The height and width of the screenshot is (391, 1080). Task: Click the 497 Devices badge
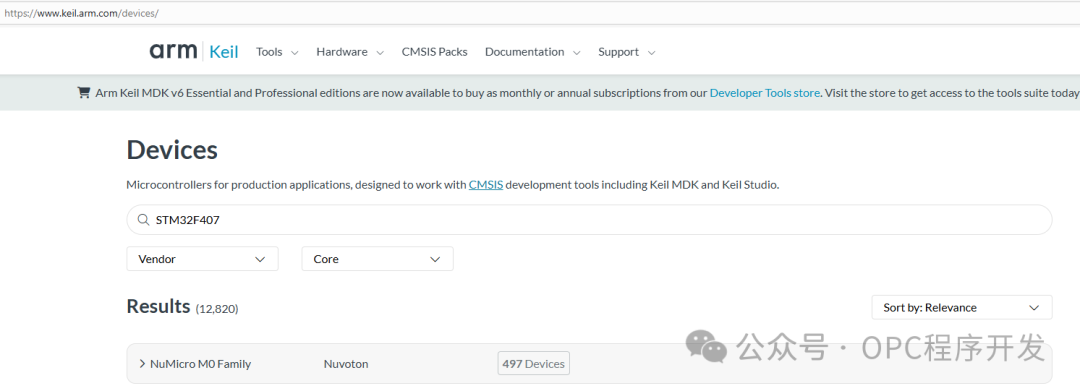pyautogui.click(x=533, y=363)
